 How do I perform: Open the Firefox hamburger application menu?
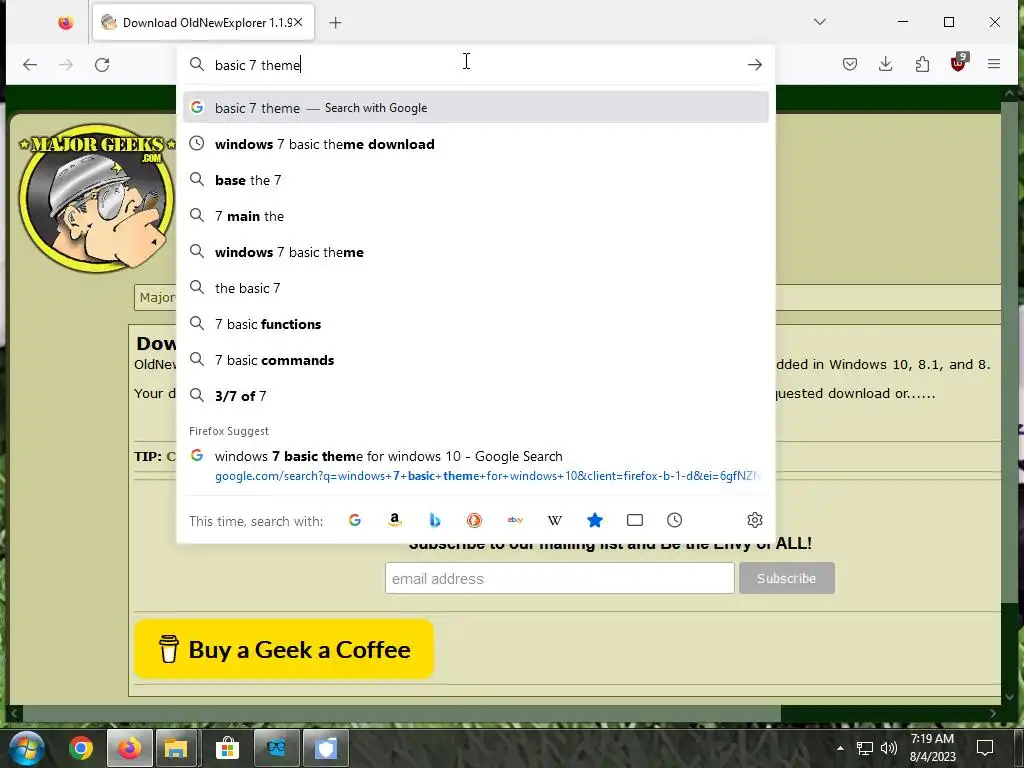994,64
